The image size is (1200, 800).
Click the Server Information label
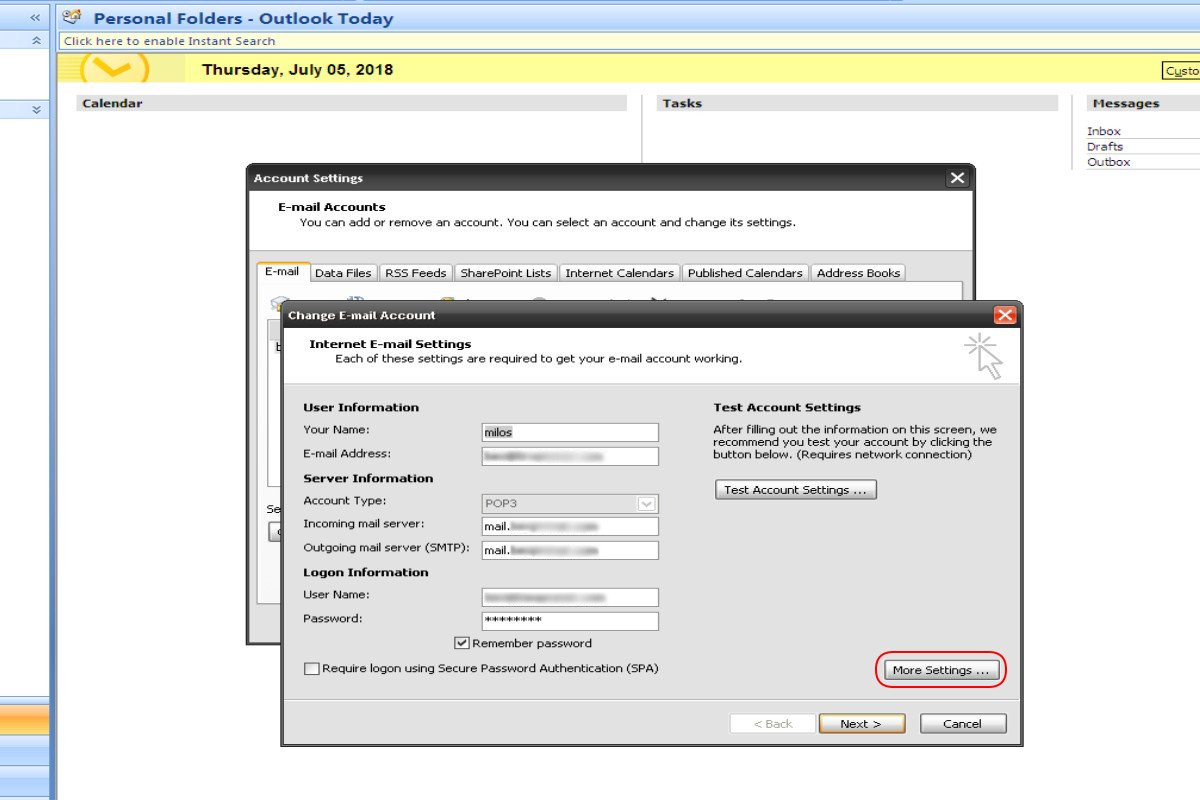[x=368, y=478]
